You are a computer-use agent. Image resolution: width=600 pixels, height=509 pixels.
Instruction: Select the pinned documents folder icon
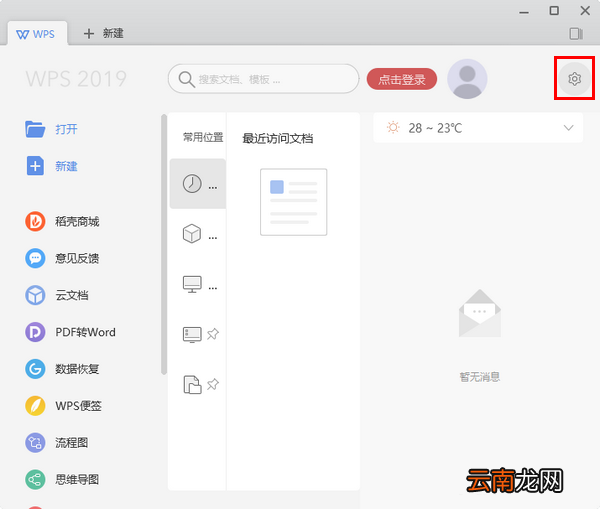click(192, 385)
